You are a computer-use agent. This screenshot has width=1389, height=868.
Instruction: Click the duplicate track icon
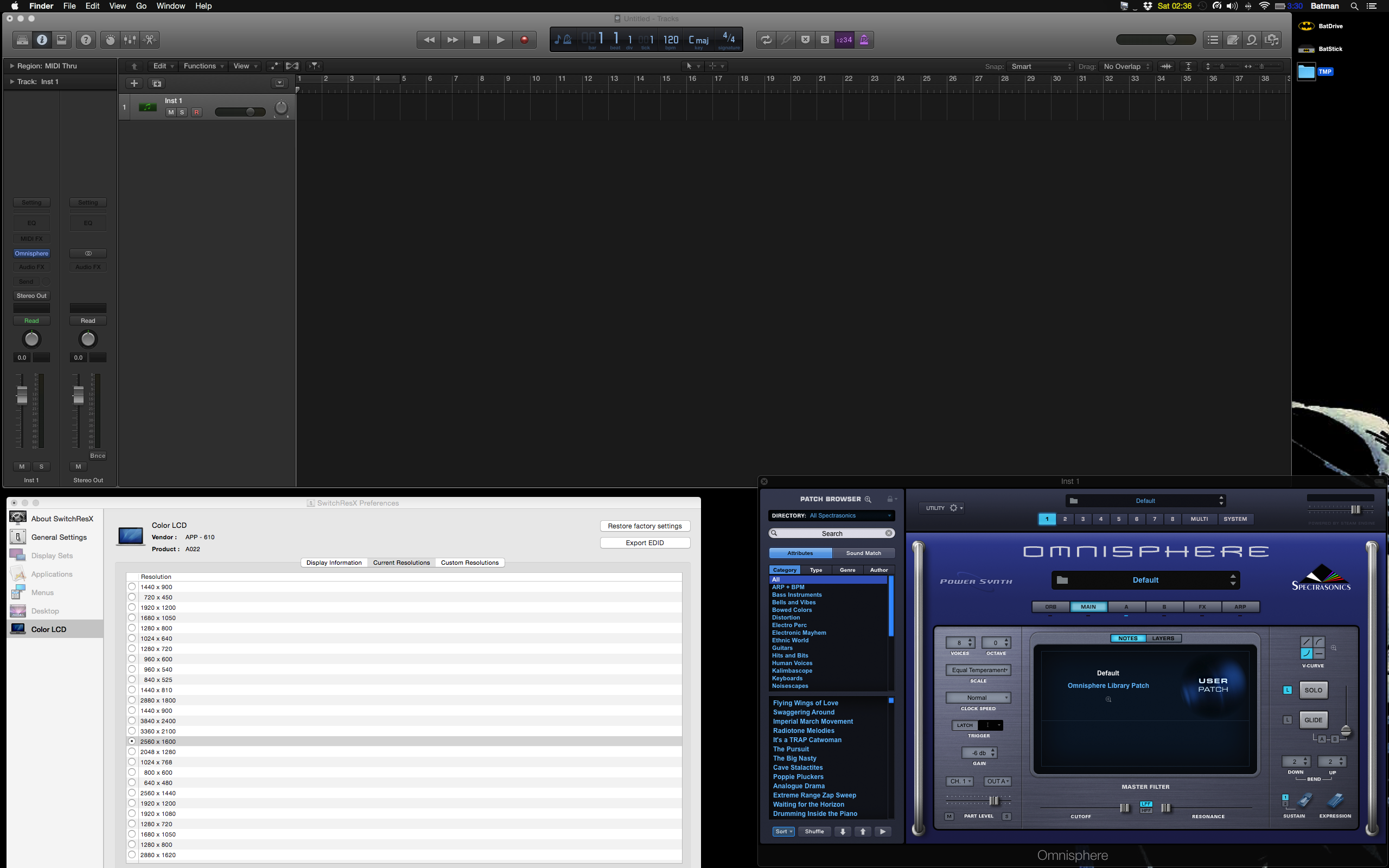pos(156,83)
